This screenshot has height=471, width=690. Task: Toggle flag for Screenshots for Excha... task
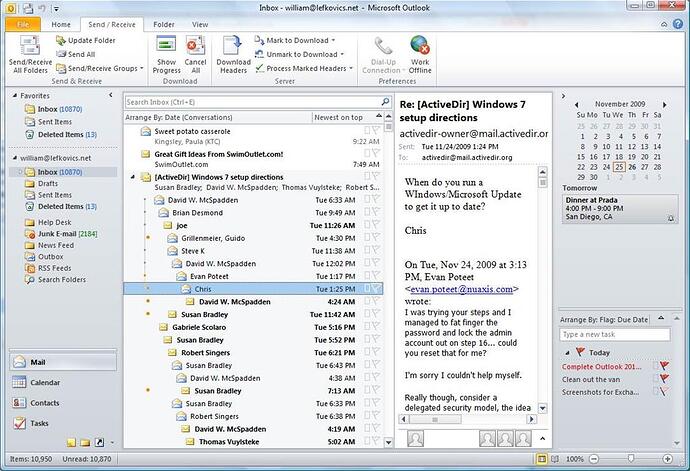pos(664,391)
